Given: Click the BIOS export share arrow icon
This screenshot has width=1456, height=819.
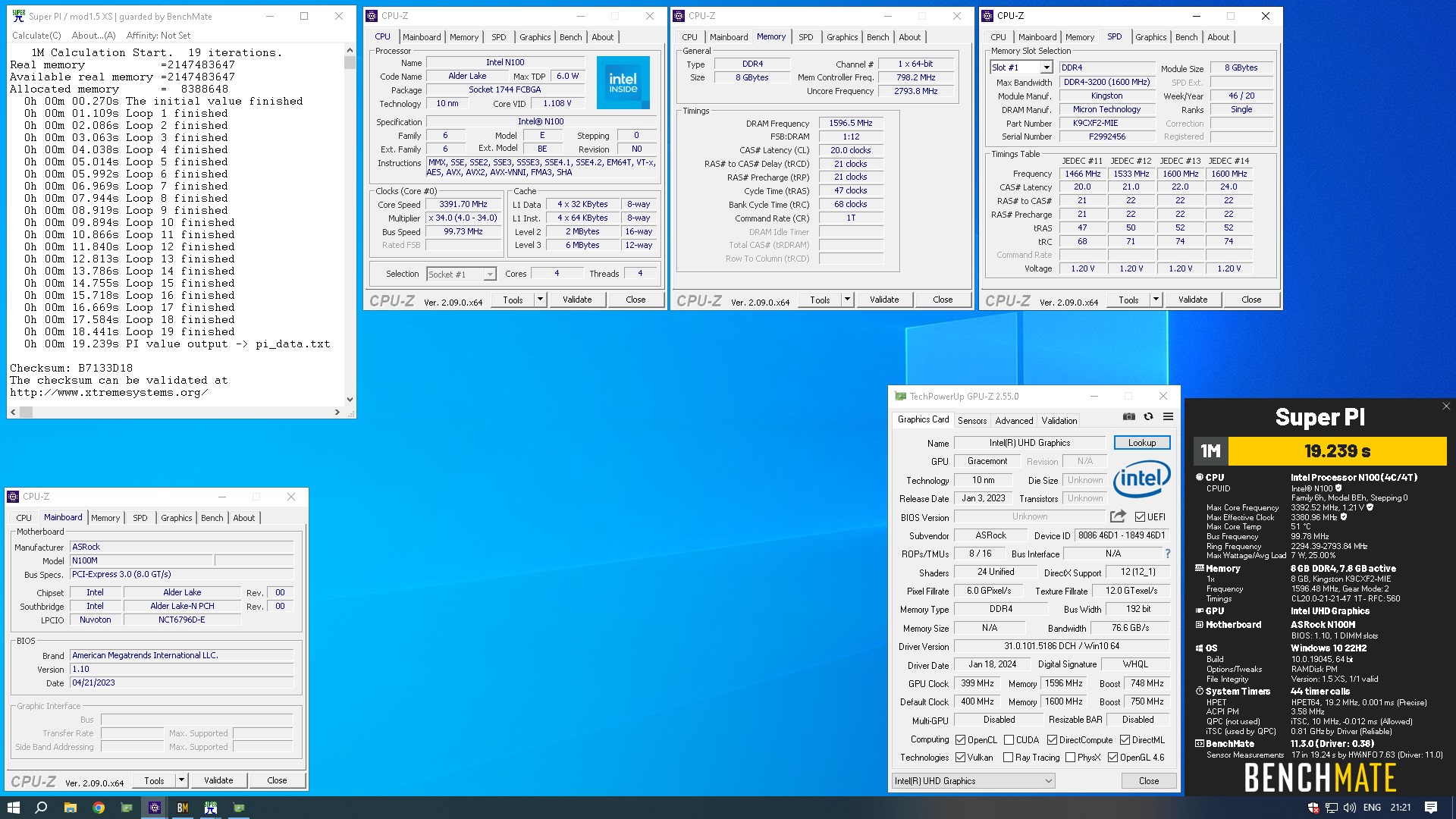Looking at the screenshot, I should click(x=1118, y=516).
